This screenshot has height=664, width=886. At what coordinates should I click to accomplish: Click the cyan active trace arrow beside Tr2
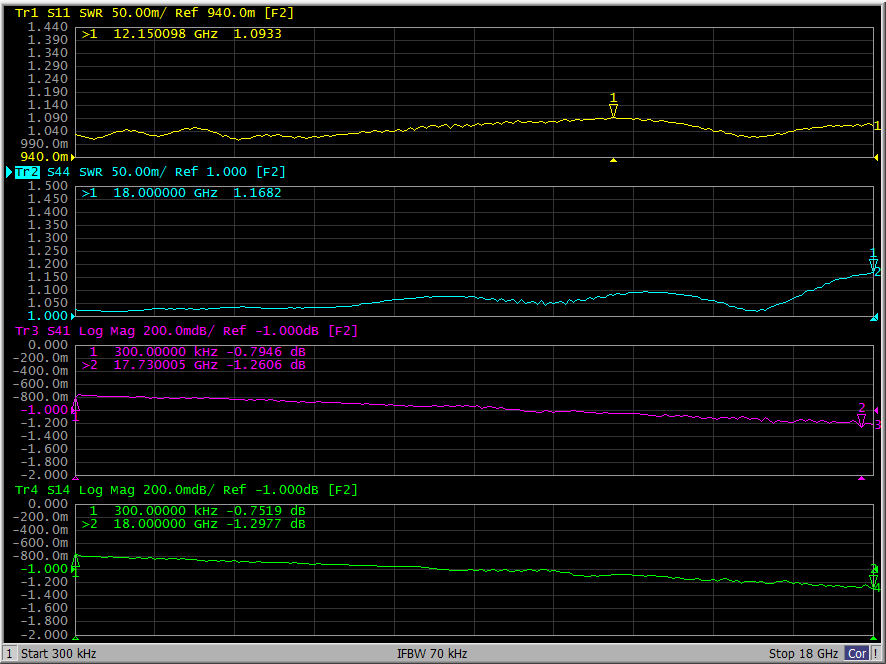point(9,173)
